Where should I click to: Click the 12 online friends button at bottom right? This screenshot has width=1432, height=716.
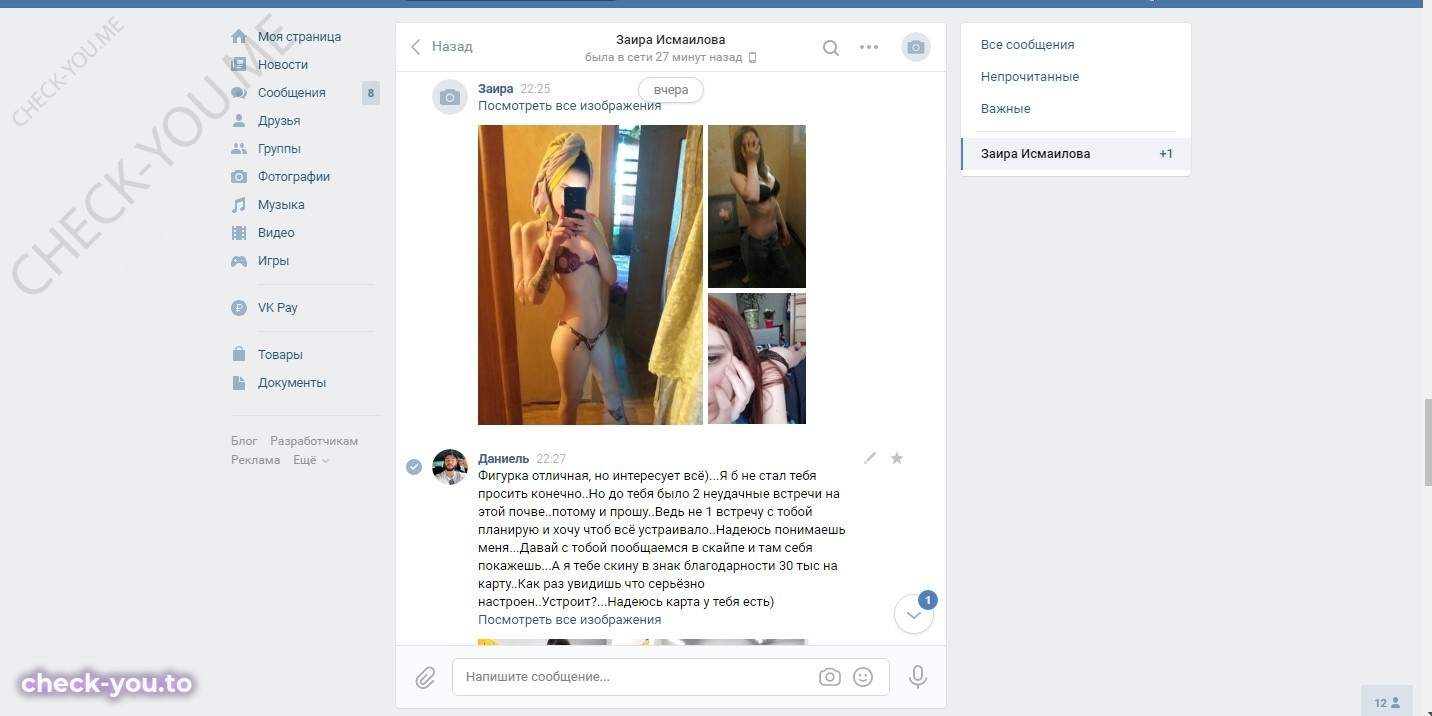pyautogui.click(x=1387, y=702)
